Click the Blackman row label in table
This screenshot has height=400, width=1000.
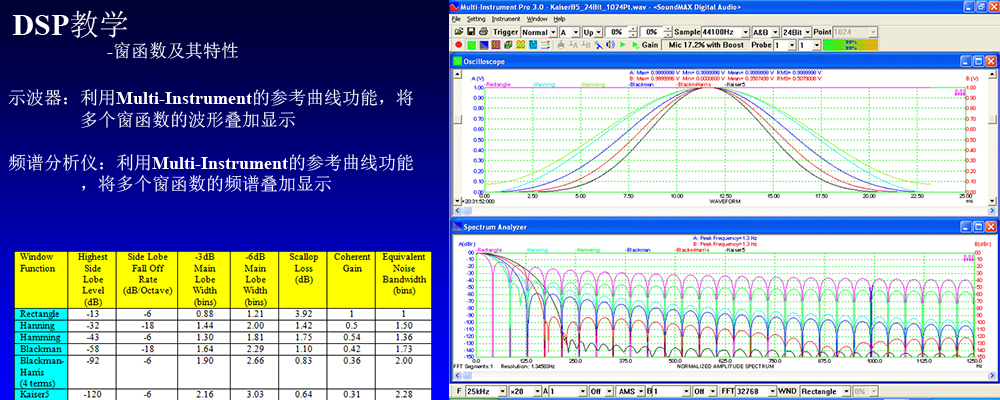tap(40, 350)
